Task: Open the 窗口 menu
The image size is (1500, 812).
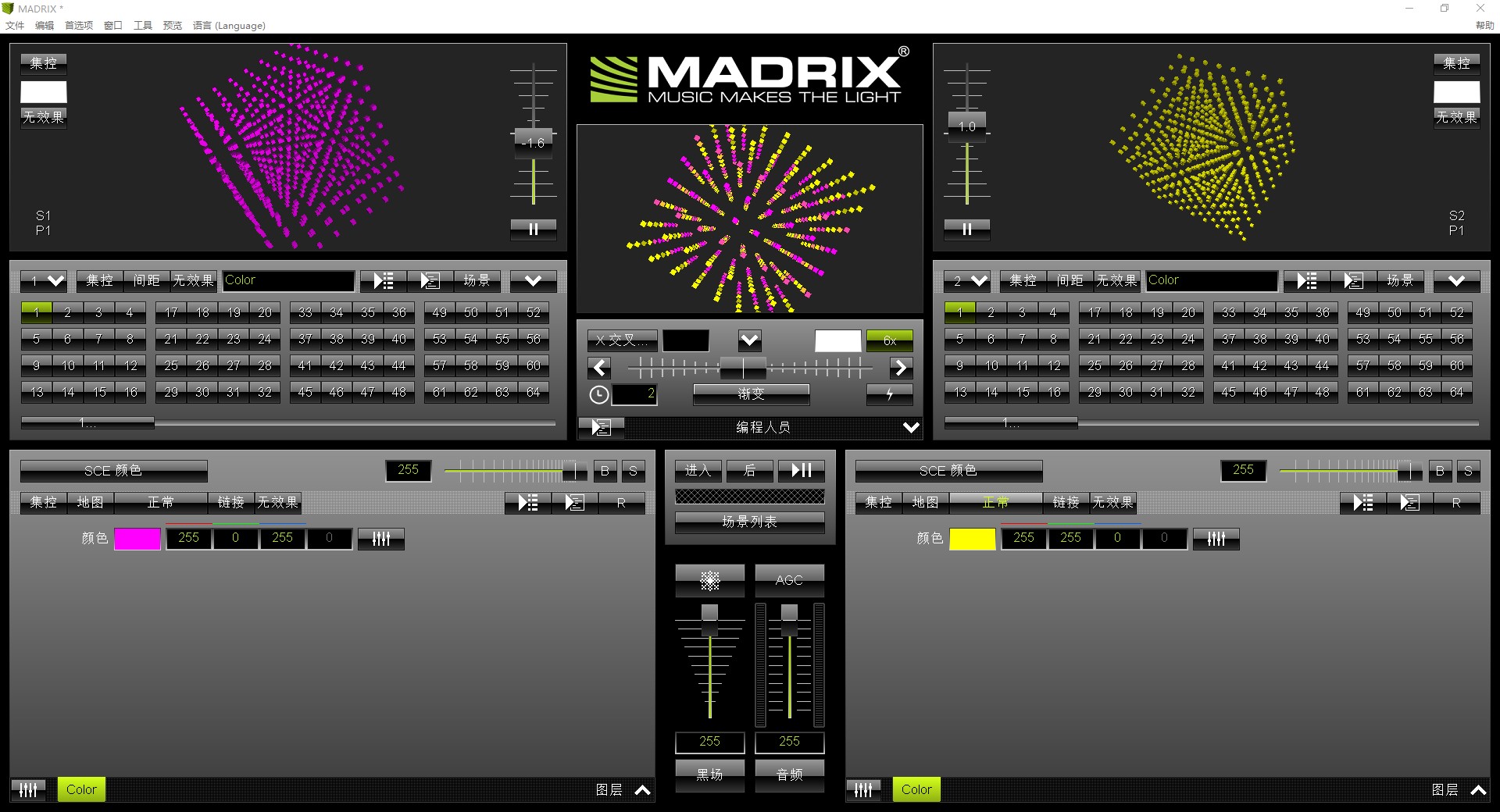Action: 113,26
